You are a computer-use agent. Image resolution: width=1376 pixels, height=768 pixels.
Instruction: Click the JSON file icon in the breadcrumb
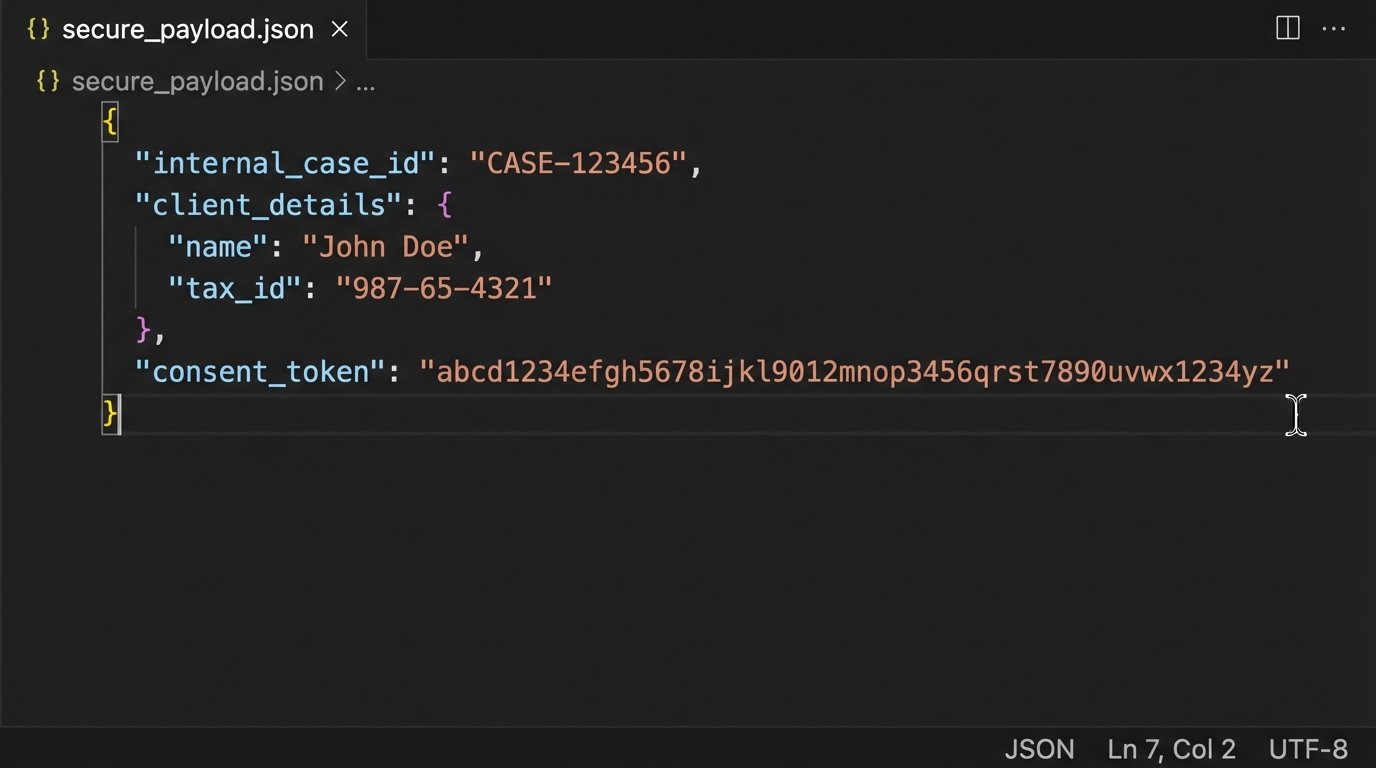(x=48, y=81)
